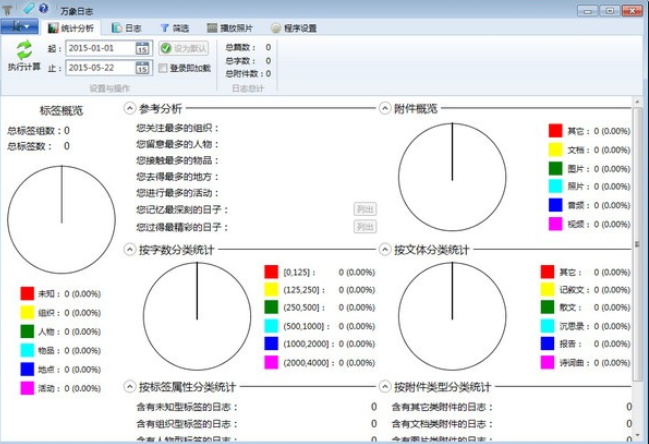
Task: Click the blue 地点 tag swatch
Action: (x=27, y=369)
